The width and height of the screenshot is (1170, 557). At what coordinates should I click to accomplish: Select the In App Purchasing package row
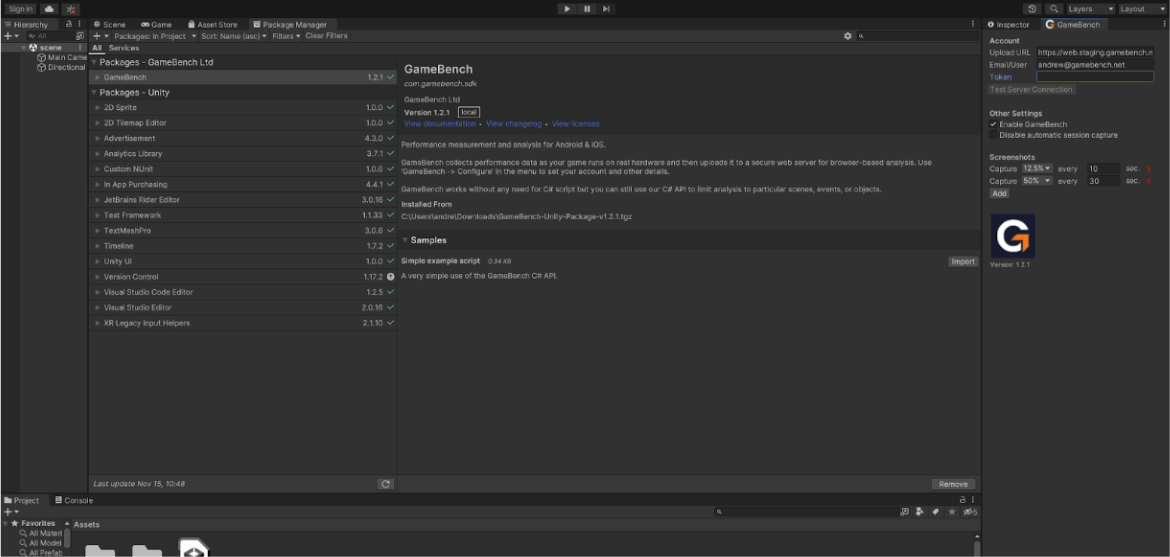click(x=243, y=184)
